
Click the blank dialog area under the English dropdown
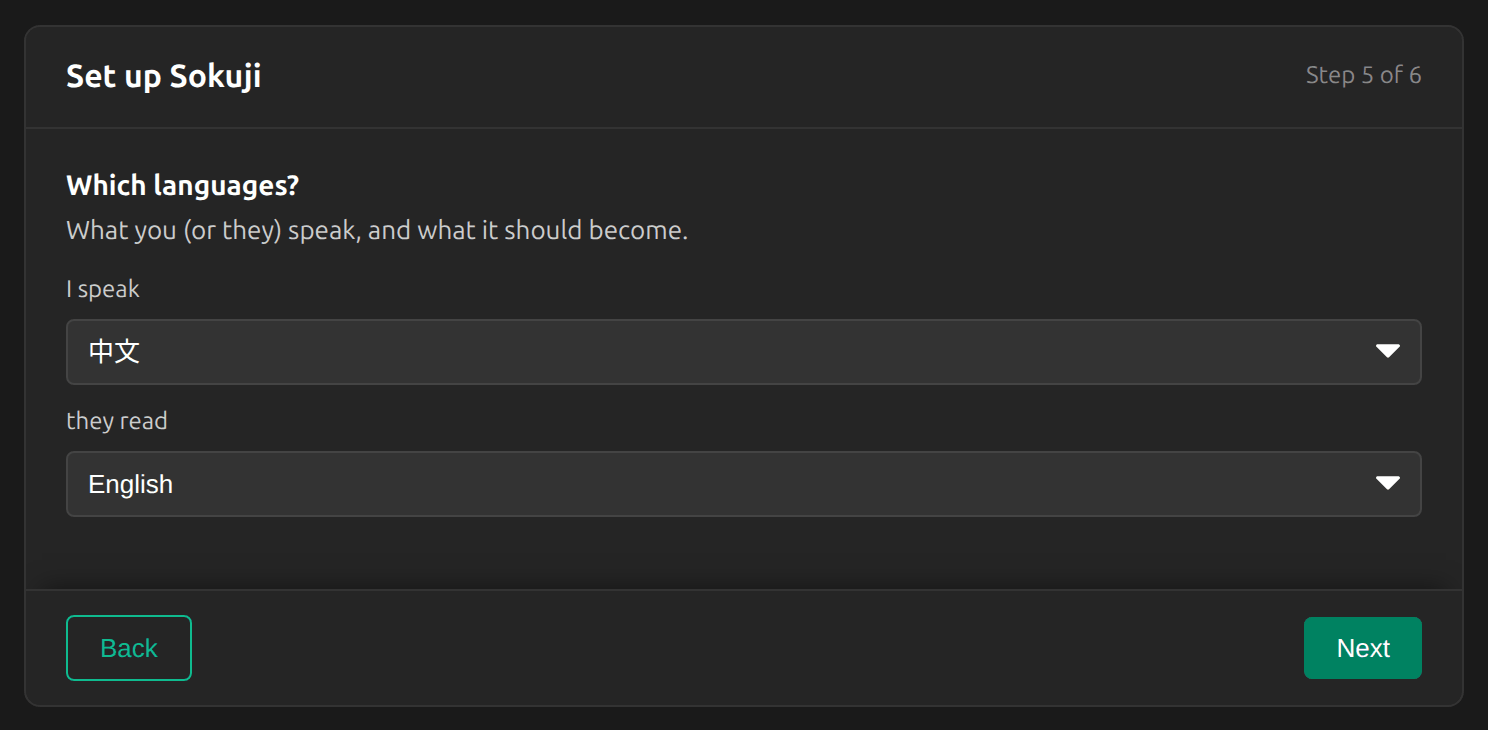coord(743,553)
